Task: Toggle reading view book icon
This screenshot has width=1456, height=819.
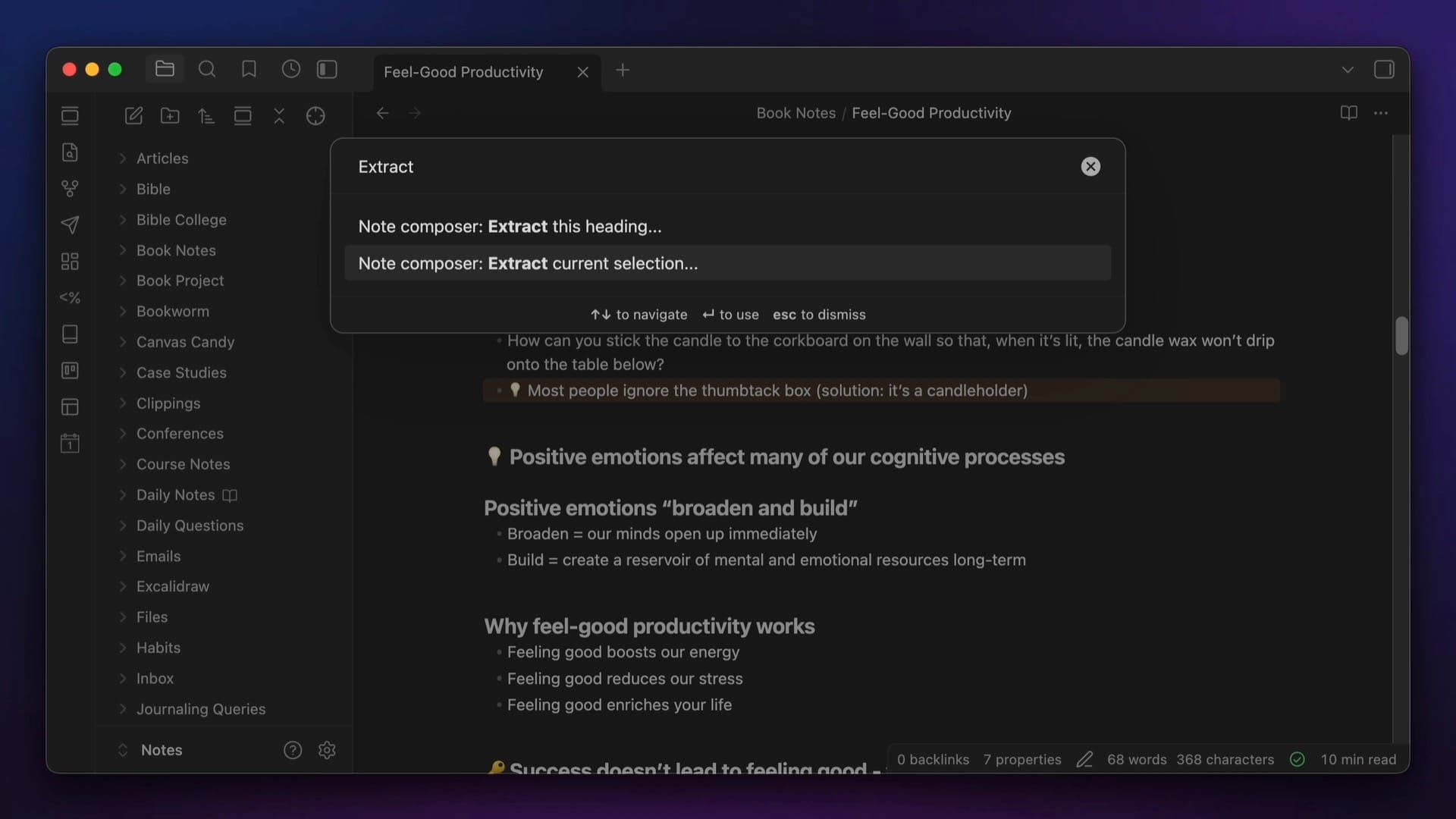Action: point(1348,113)
